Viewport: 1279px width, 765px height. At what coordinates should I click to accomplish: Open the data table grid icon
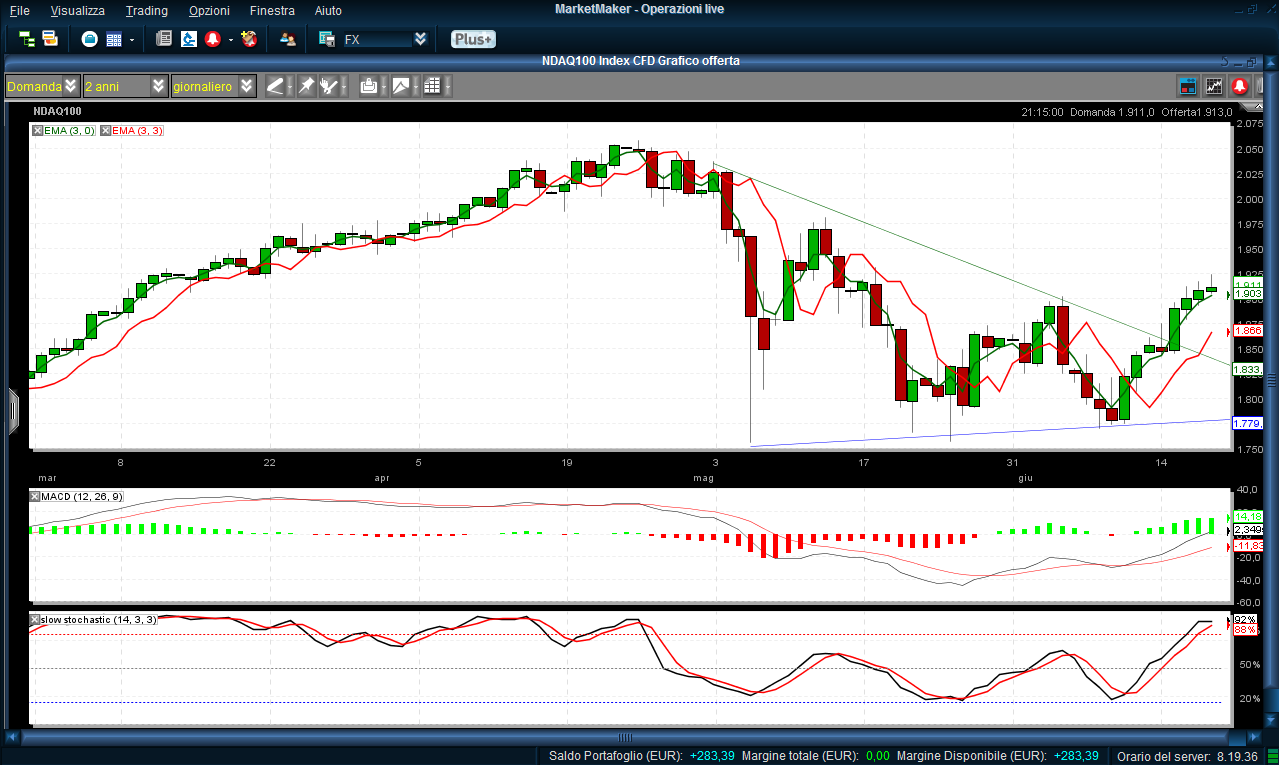432,87
